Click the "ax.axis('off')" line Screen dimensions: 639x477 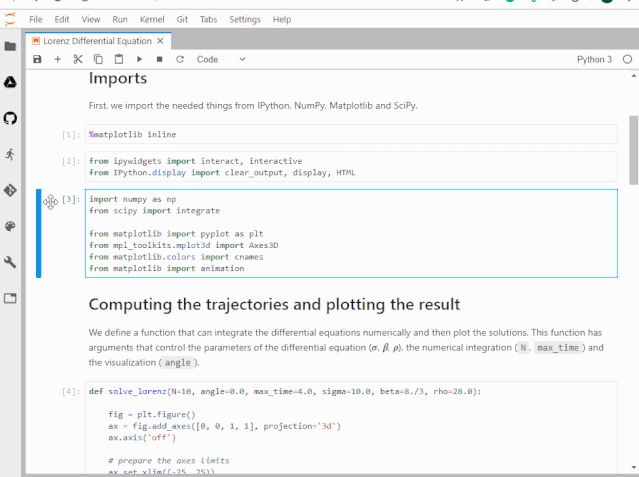pyautogui.click(x=142, y=438)
